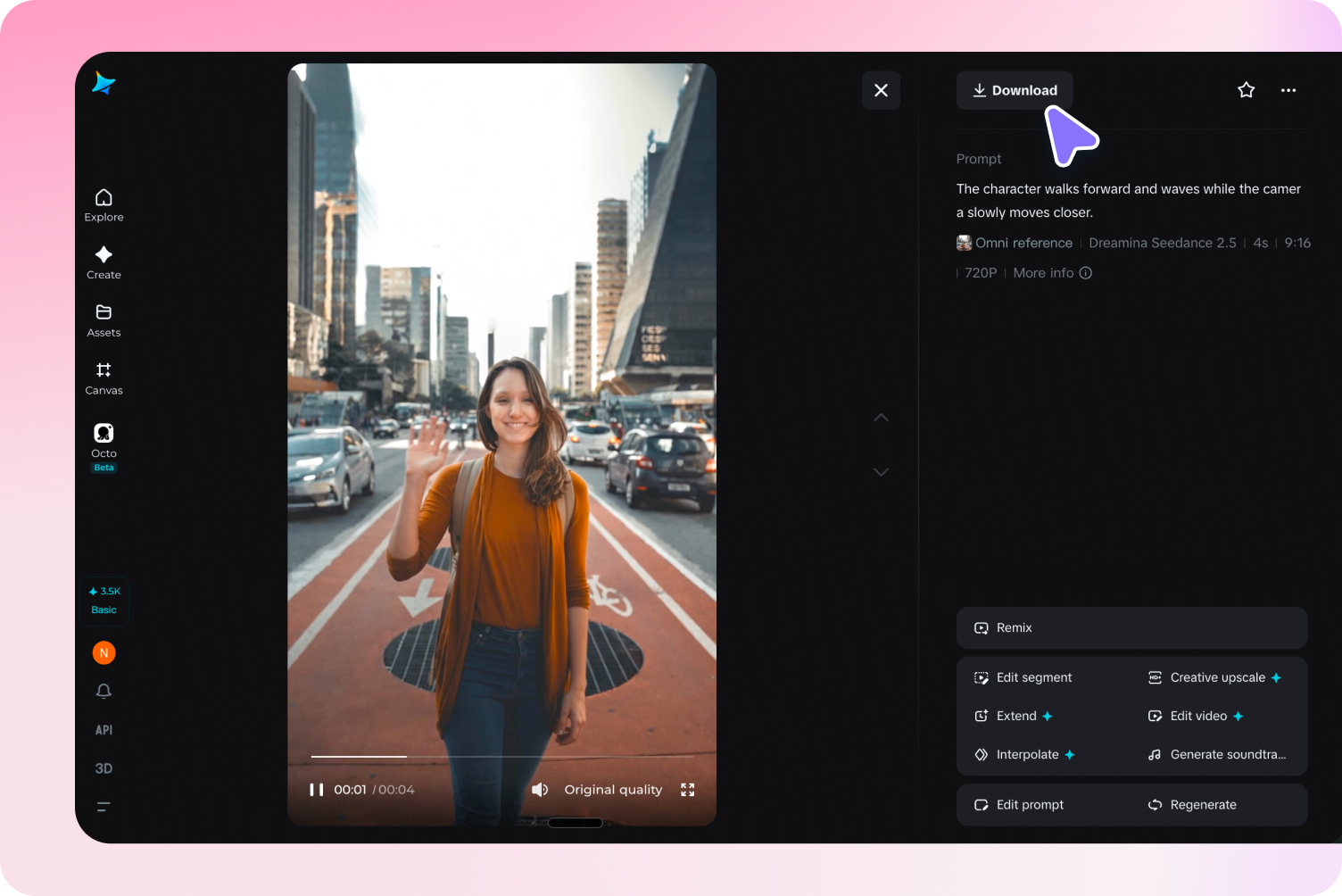The image size is (1342, 896).
Task: Enter fullscreen video mode
Action: 687,790
